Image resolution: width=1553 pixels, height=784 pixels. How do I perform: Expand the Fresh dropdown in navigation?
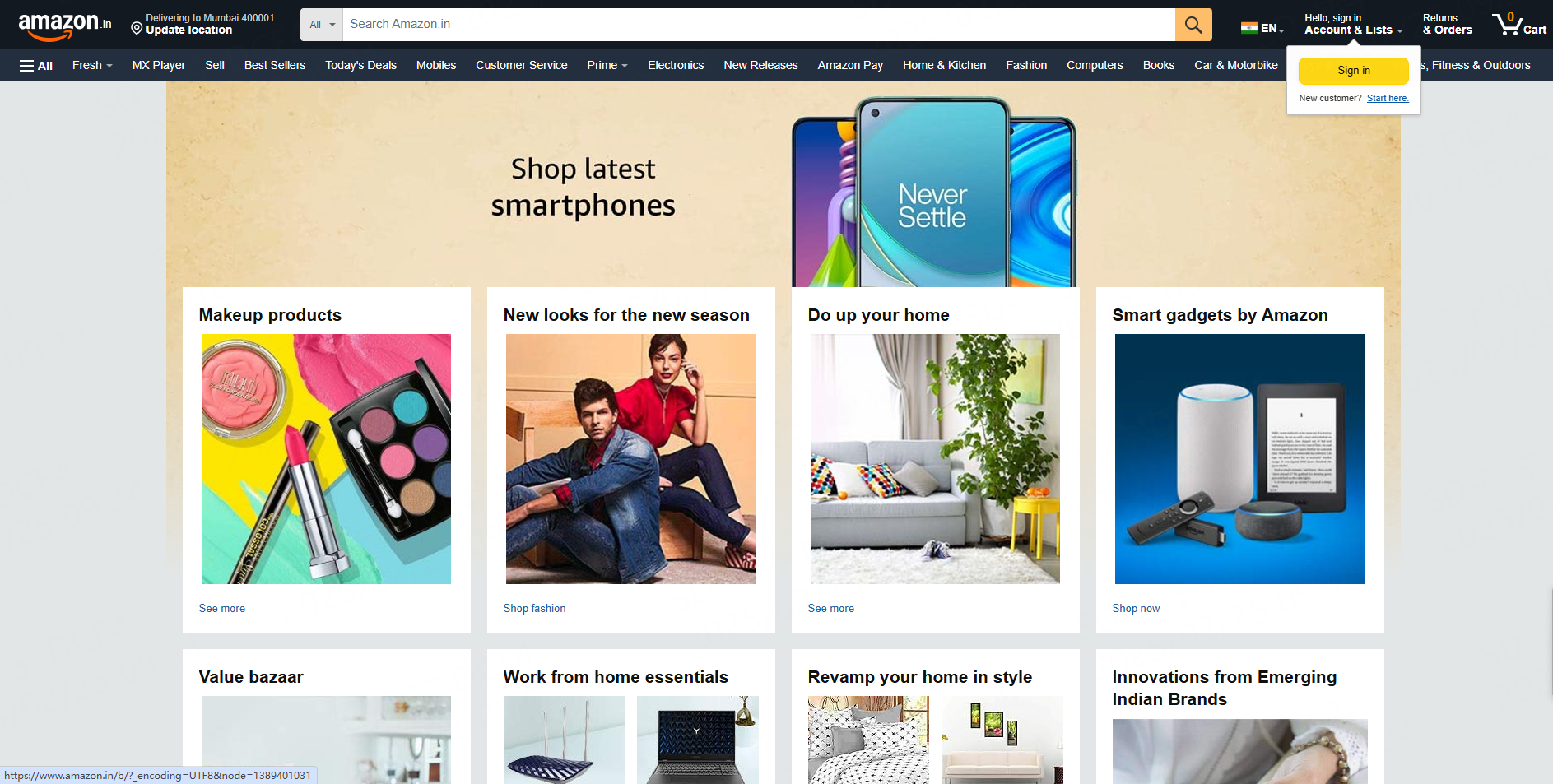[x=91, y=65]
